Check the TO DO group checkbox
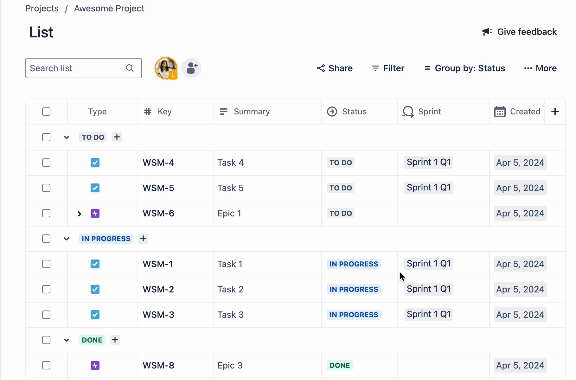Image resolution: width=576 pixels, height=380 pixels. (x=46, y=137)
